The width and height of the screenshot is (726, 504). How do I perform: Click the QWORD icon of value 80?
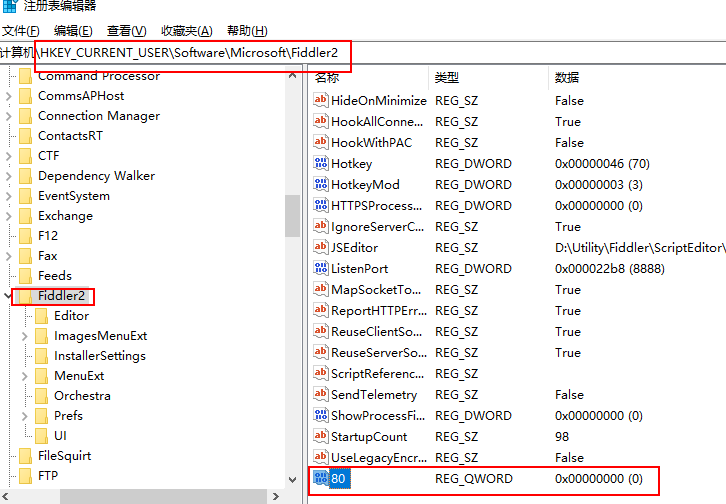pyautogui.click(x=320, y=478)
